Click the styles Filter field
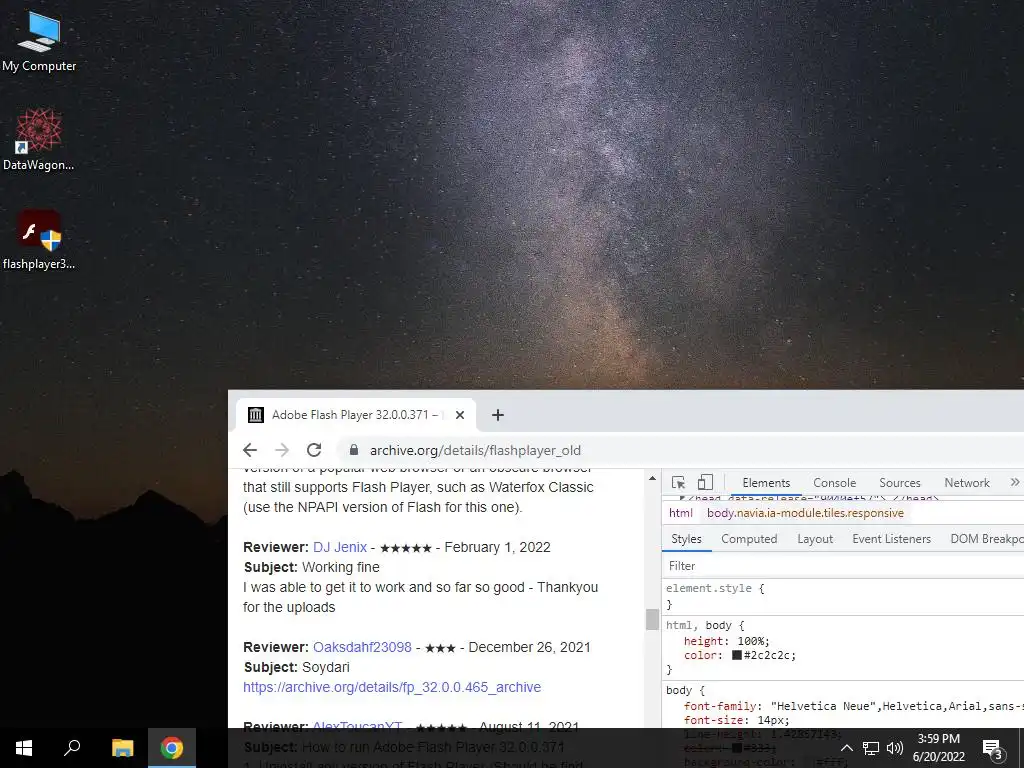The image size is (1024, 768). point(842,566)
